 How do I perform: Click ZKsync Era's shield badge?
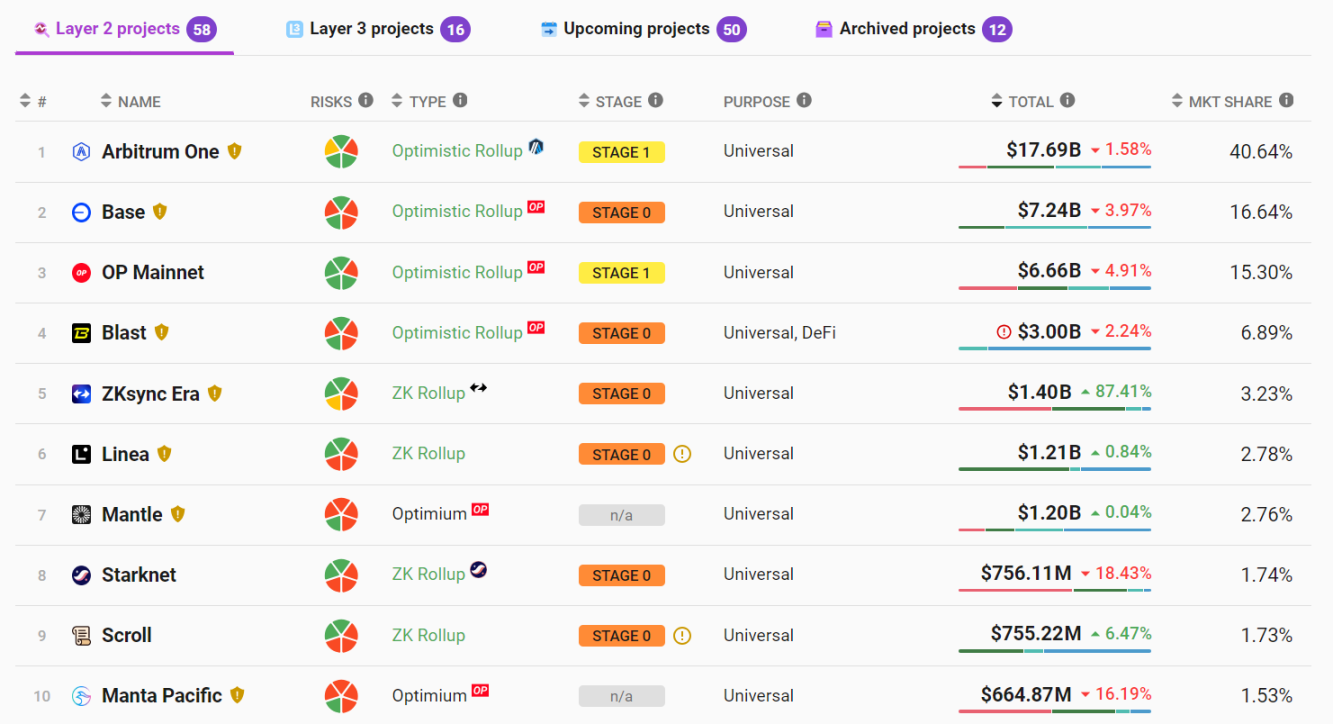[215, 393]
